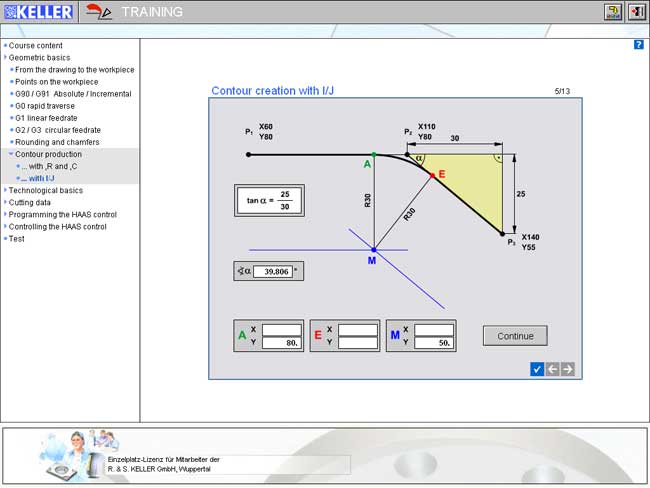
Task: Open G2 / G3 circular feedrate lesson
Action: [58, 130]
